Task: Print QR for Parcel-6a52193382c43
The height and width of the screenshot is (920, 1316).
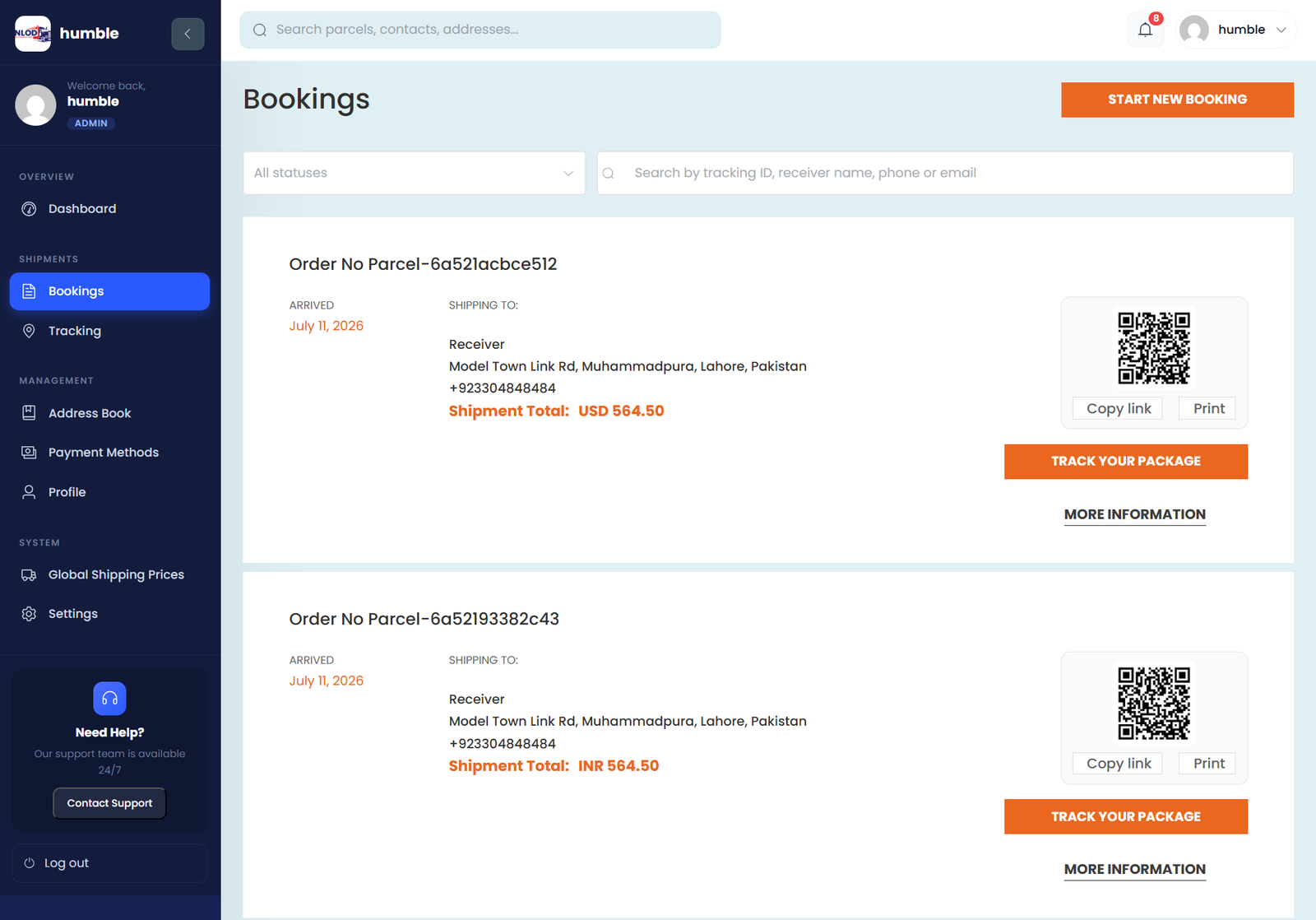Action: [x=1208, y=764]
